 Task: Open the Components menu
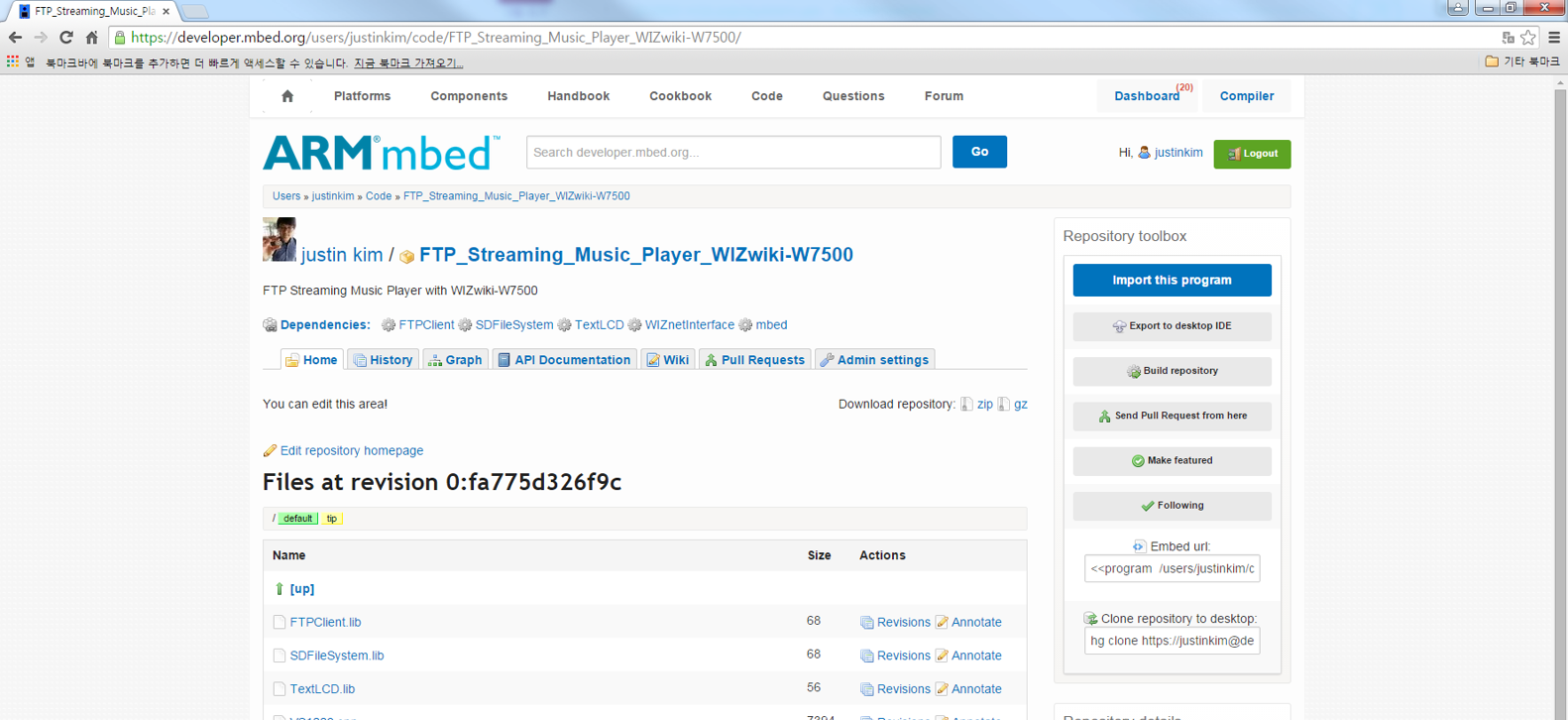(469, 96)
